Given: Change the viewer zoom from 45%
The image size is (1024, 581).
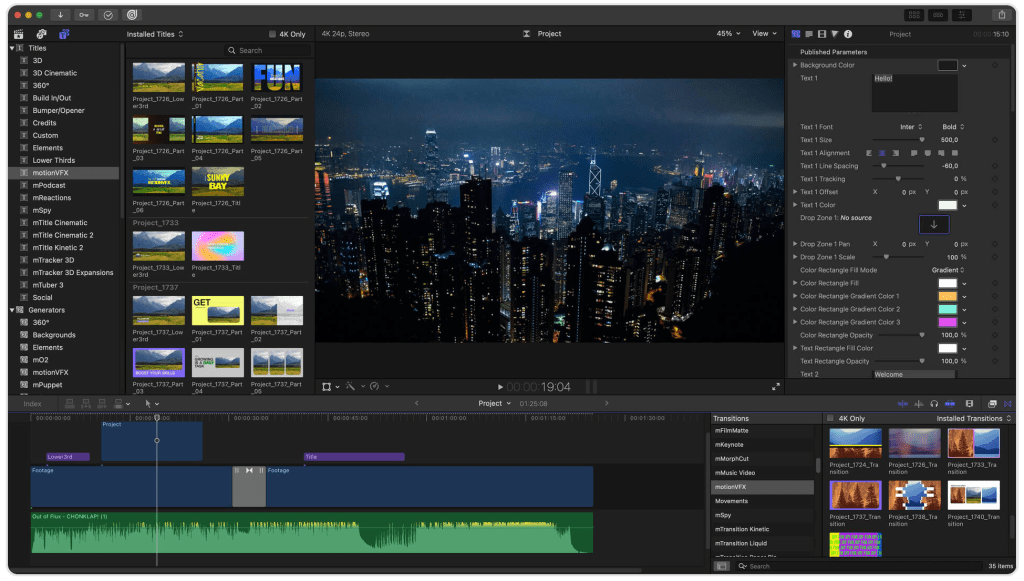Looking at the screenshot, I should click(727, 33).
